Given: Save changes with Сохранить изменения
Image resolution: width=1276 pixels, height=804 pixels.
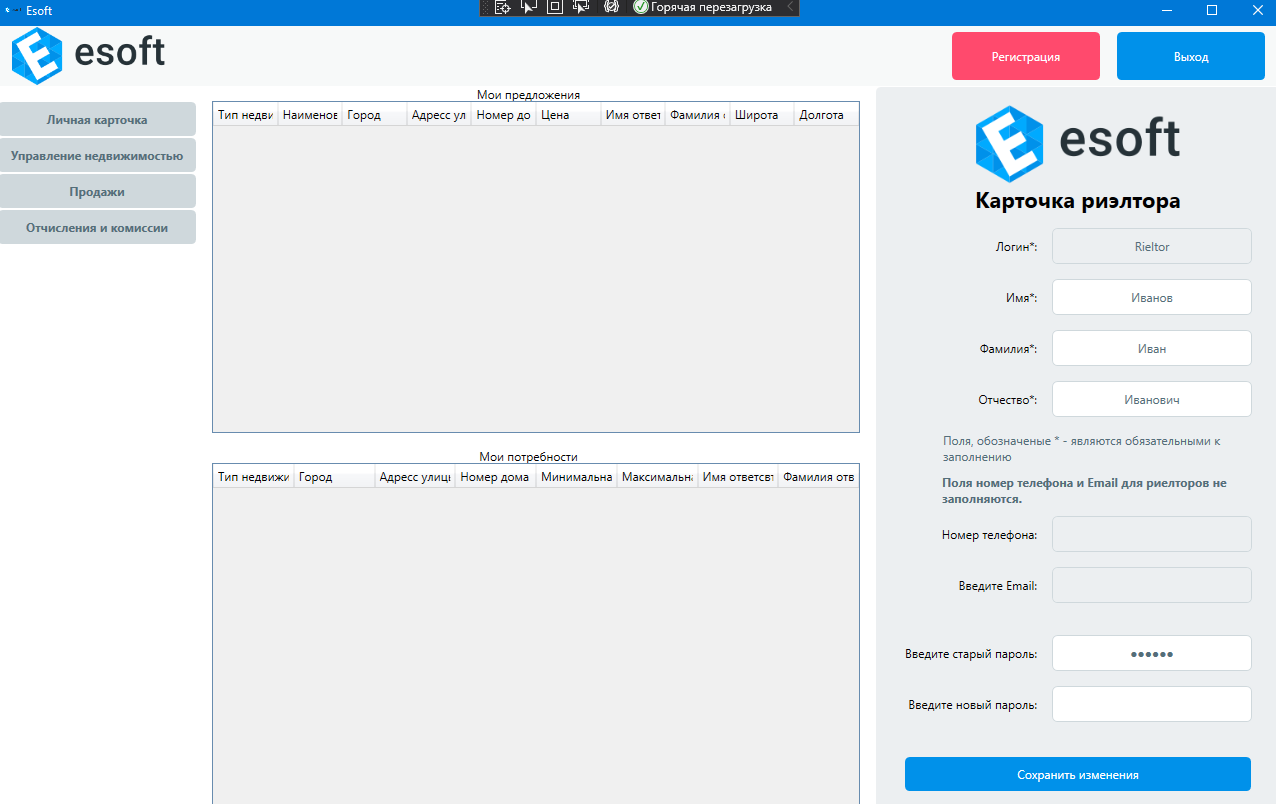Looking at the screenshot, I should tap(1078, 774).
